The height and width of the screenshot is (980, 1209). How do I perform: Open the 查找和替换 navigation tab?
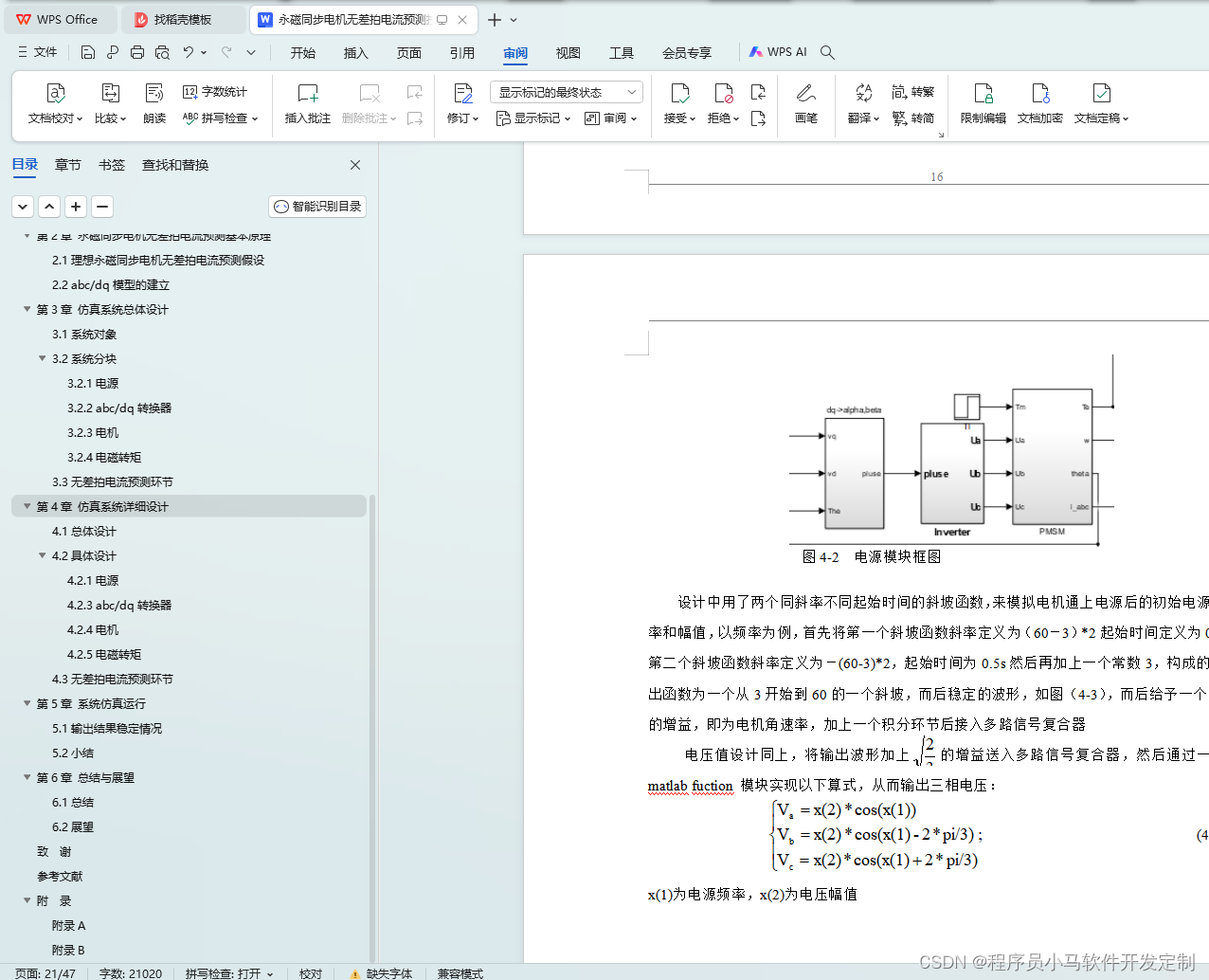[x=175, y=165]
